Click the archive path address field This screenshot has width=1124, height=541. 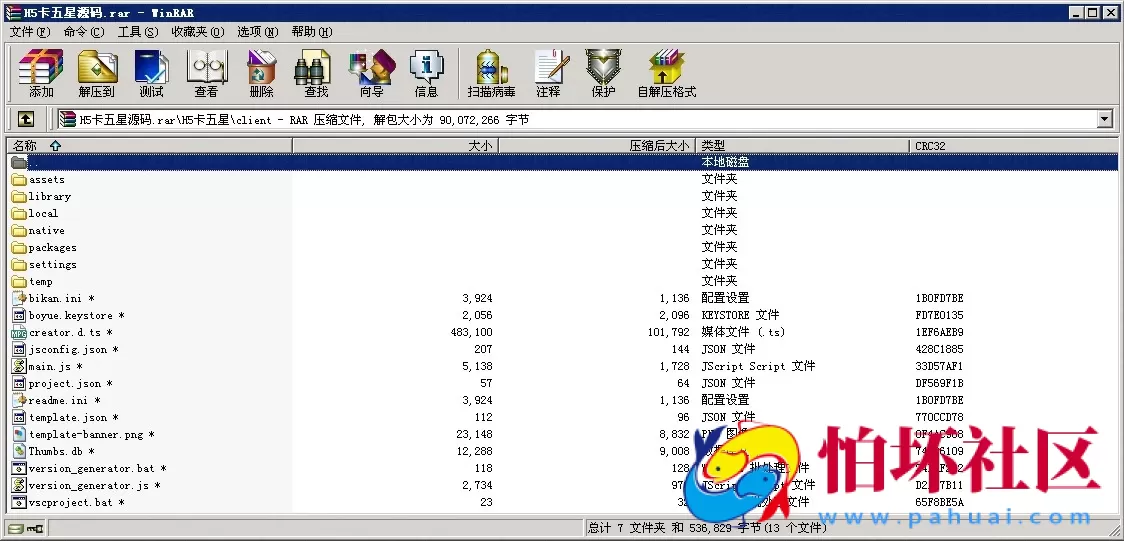(x=576, y=120)
